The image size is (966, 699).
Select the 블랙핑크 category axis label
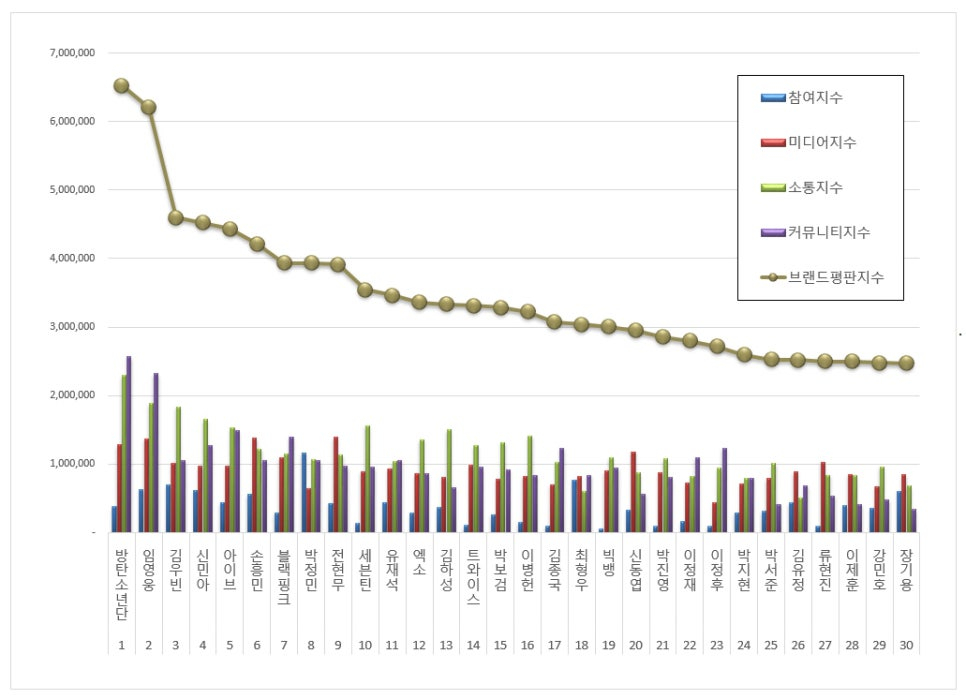(284, 578)
